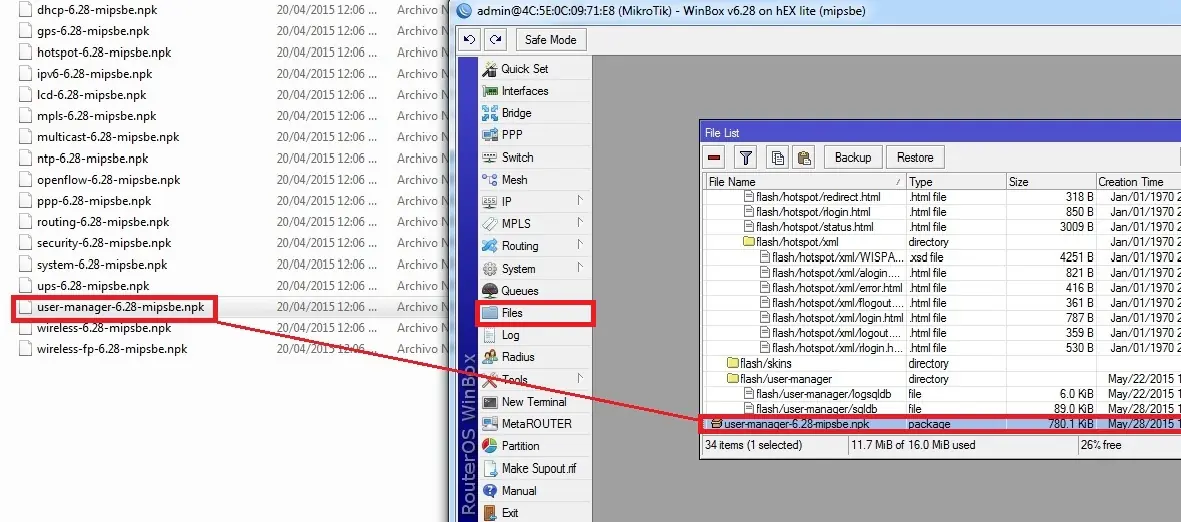Sort by Type column header

point(956,182)
